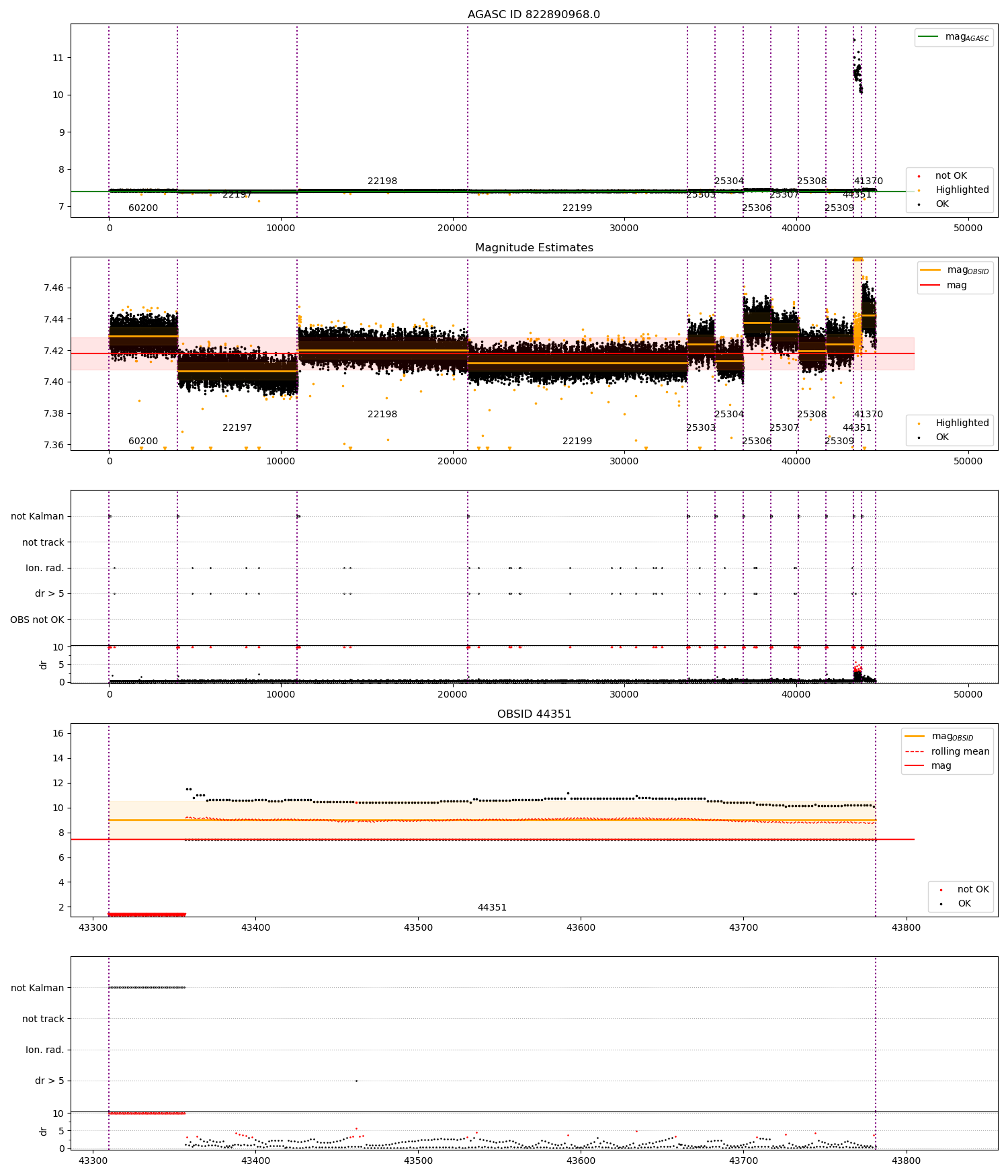Click the mag OBSID legend entry in Magnitude Estimates
Image resolution: width=1008 pixels, height=1176 pixels.
954,270
